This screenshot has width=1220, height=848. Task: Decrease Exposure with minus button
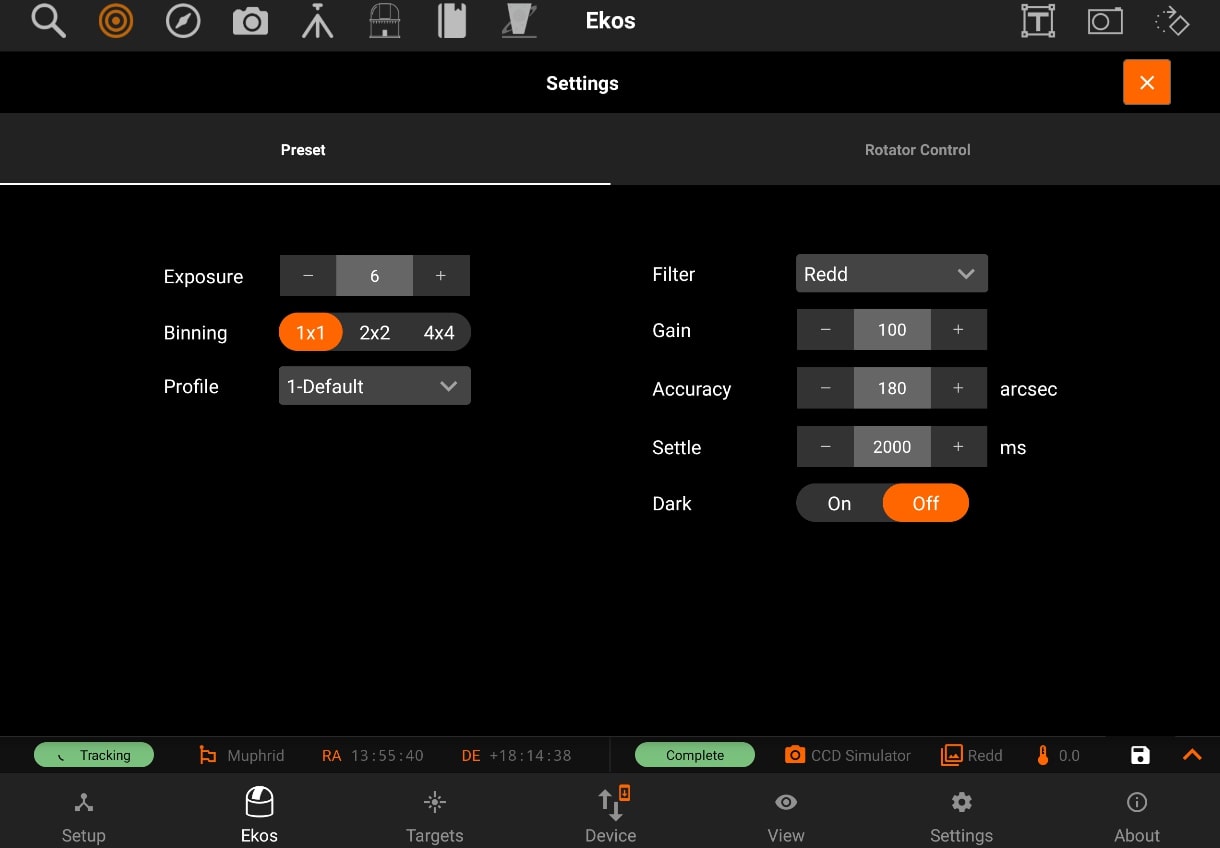click(308, 276)
